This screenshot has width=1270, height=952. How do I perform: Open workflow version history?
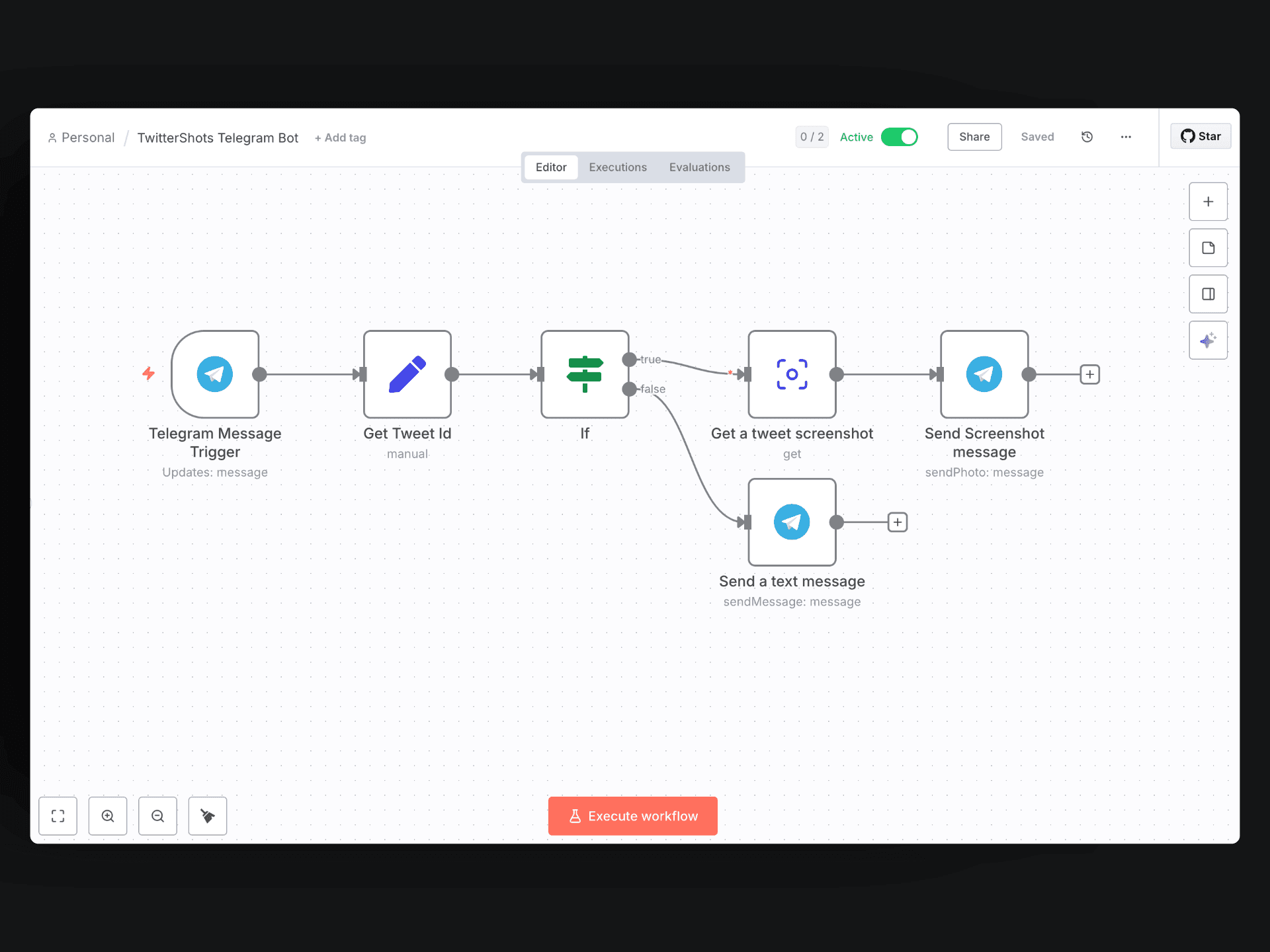pyautogui.click(x=1087, y=137)
